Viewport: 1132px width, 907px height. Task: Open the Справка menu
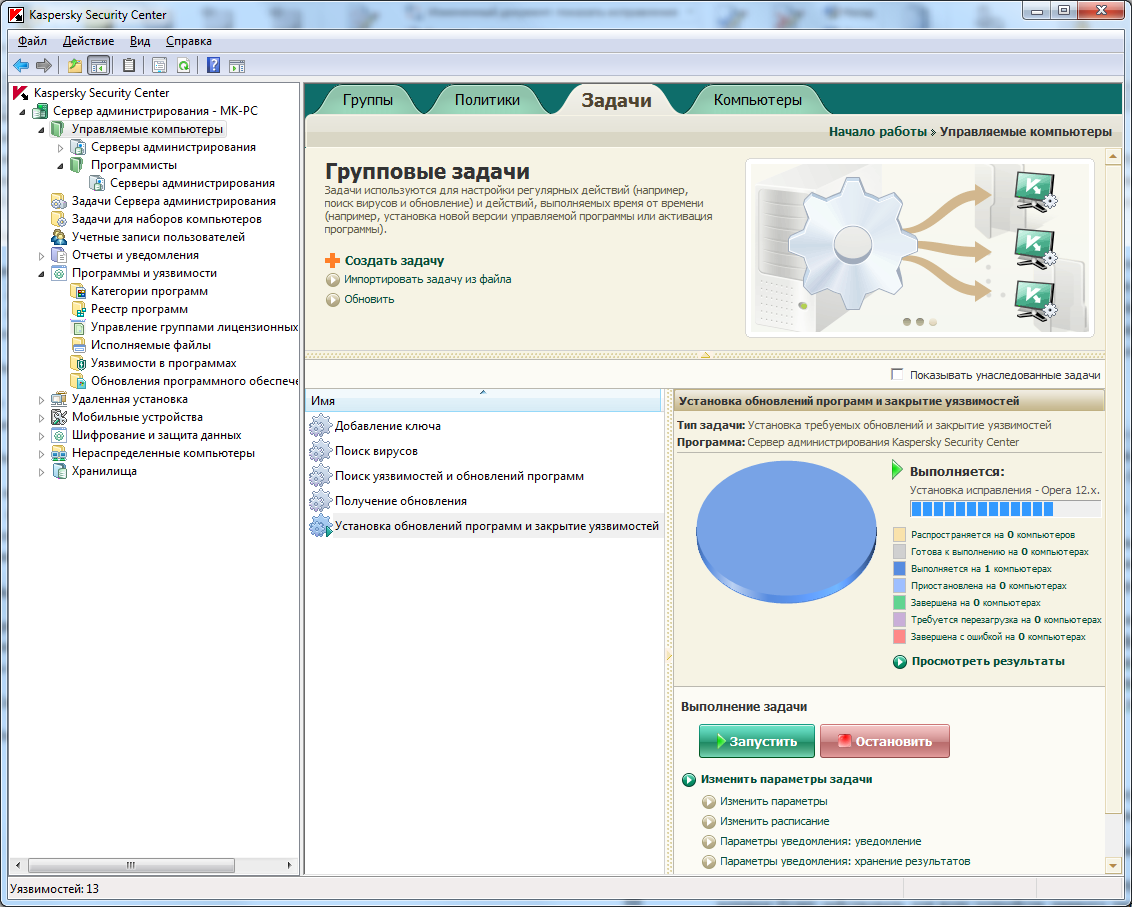point(188,41)
